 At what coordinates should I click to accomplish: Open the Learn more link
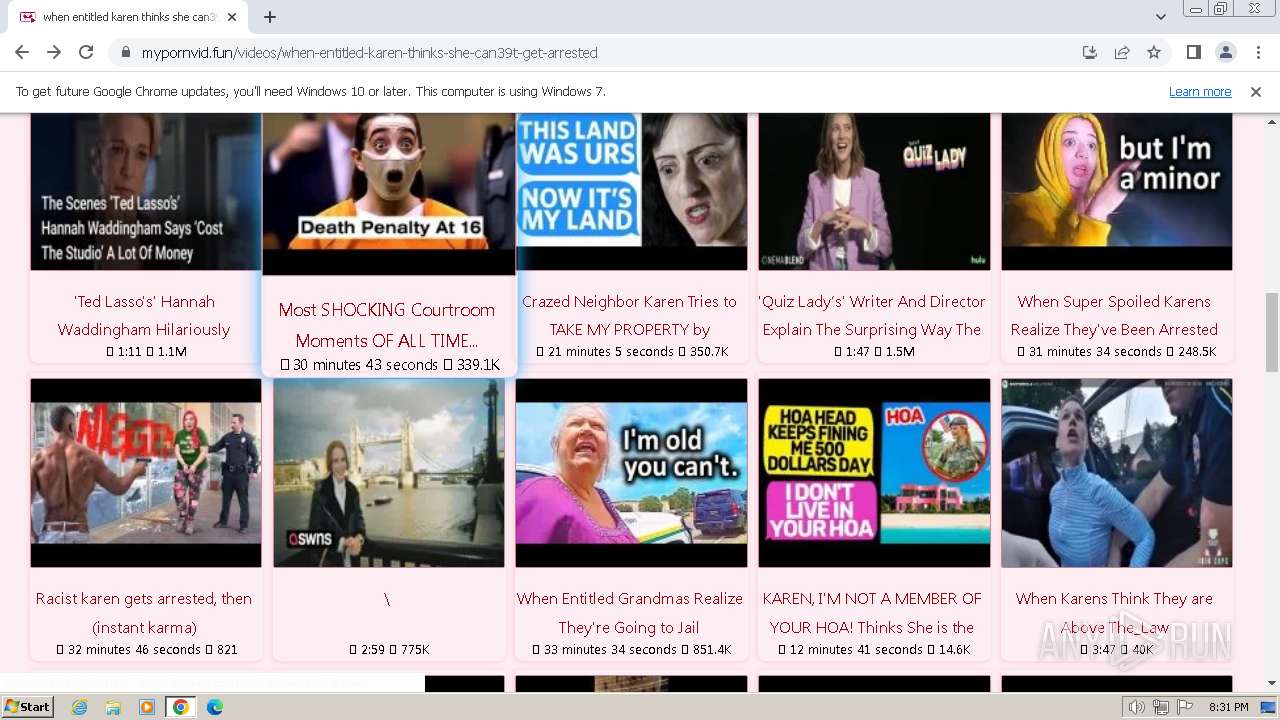point(1200,91)
